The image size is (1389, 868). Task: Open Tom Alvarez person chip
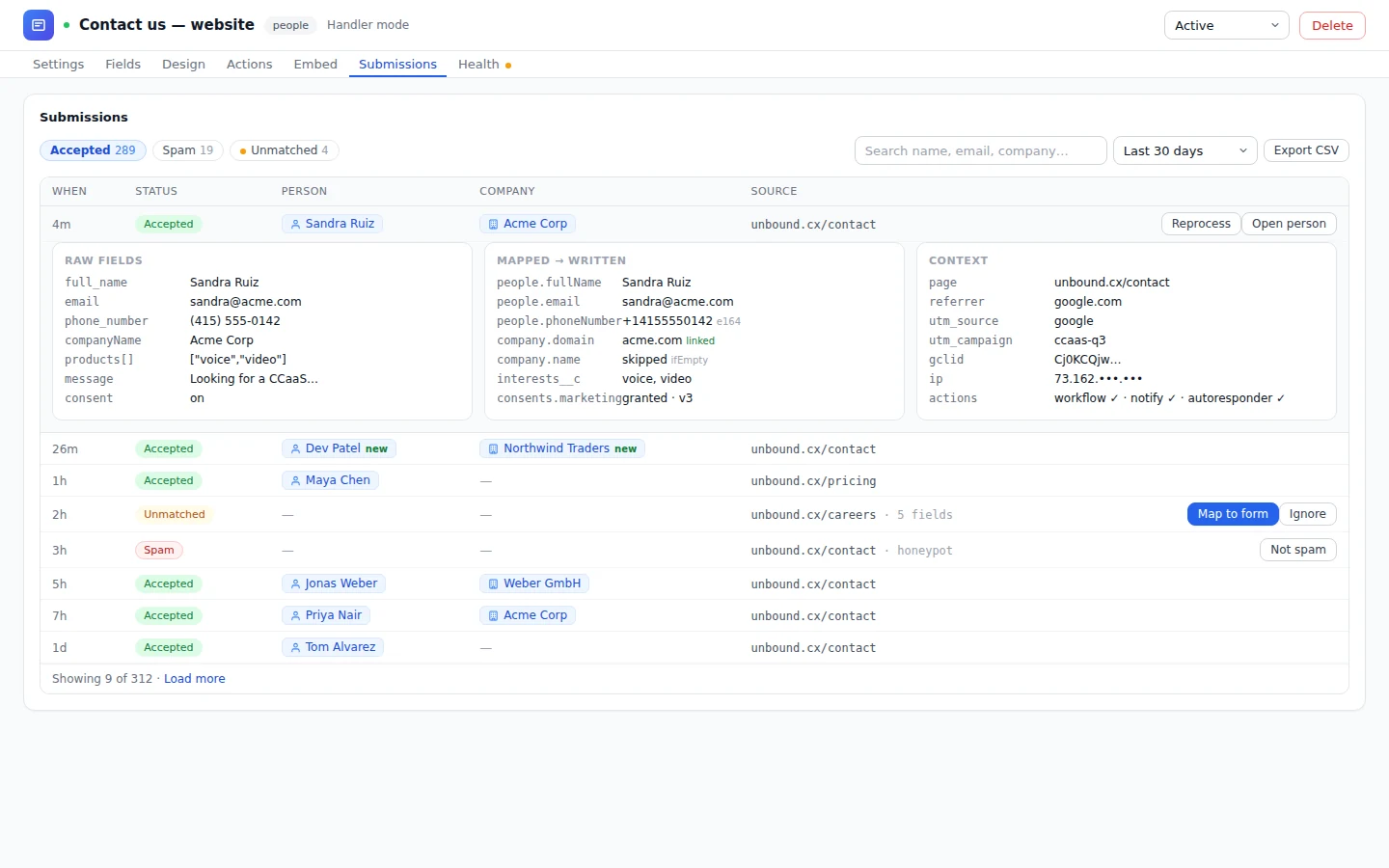coord(333,647)
